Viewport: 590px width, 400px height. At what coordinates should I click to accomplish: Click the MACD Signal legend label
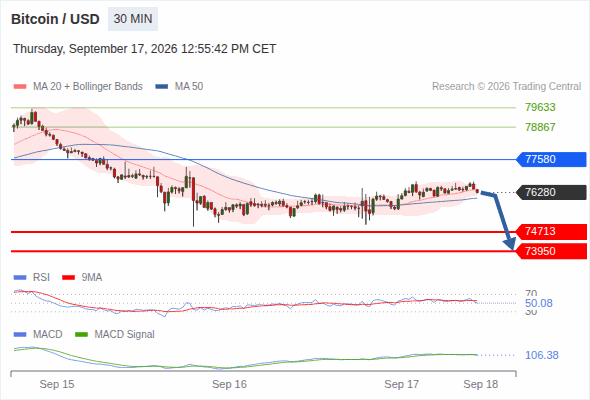pos(125,335)
